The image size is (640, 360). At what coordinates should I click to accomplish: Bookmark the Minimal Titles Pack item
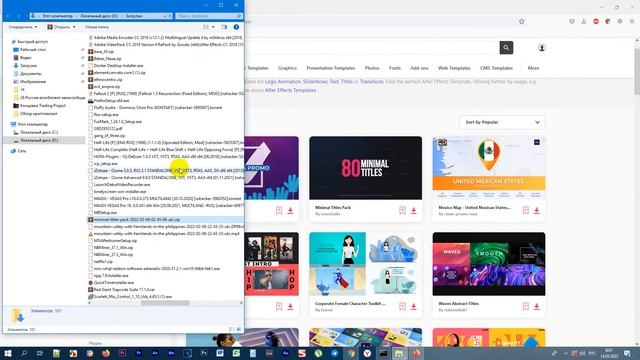tap(402, 211)
